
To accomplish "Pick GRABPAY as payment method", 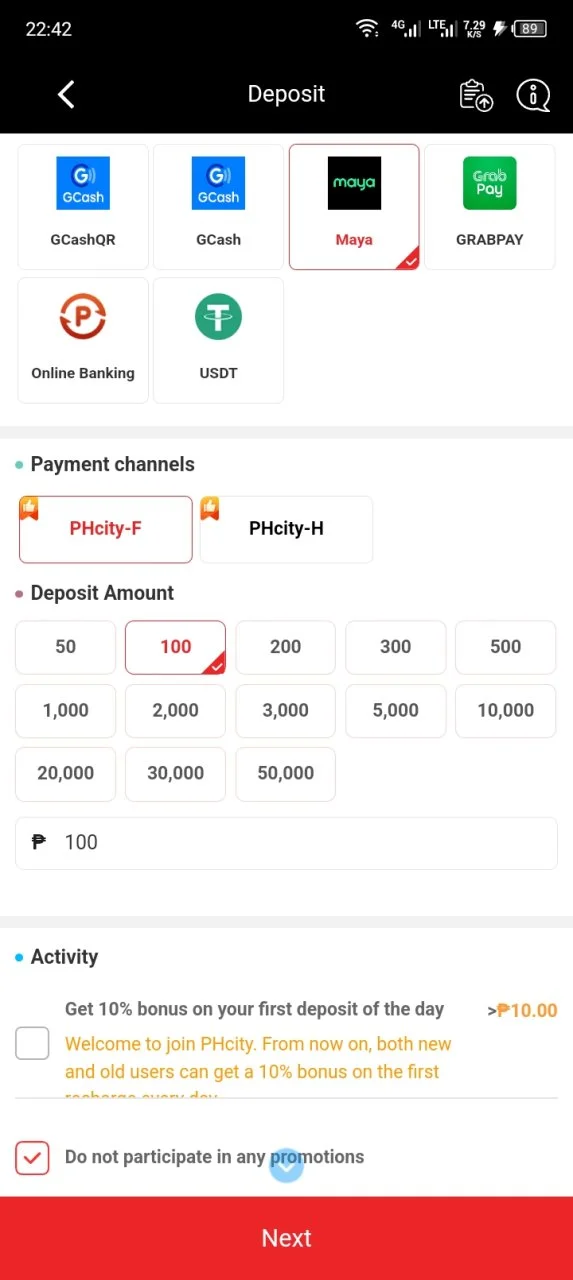I will pos(489,207).
